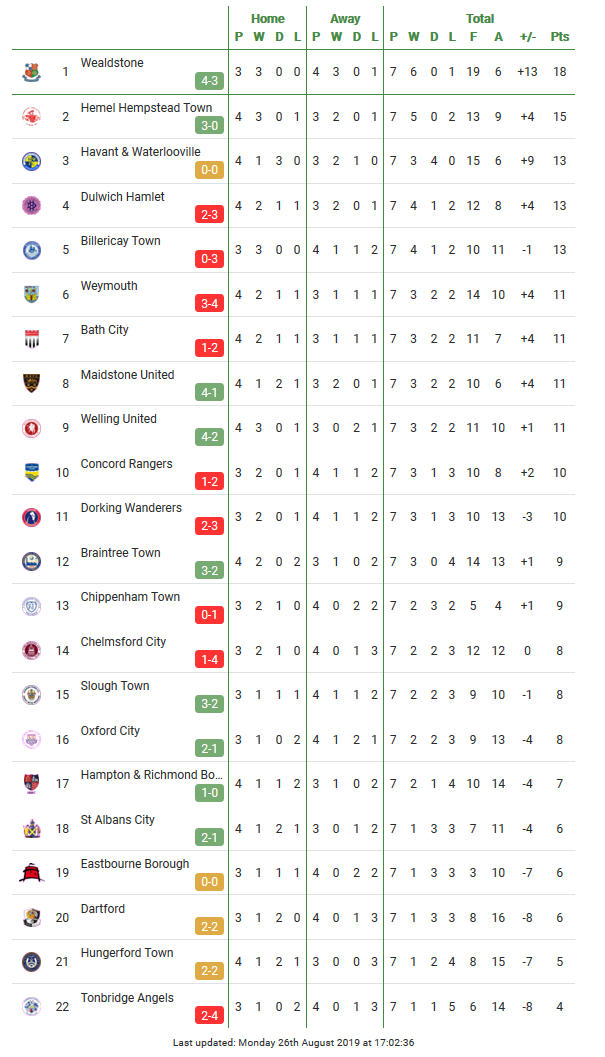Click the +/- column header
Viewport: 605px width, 1057px height.
coord(527,36)
